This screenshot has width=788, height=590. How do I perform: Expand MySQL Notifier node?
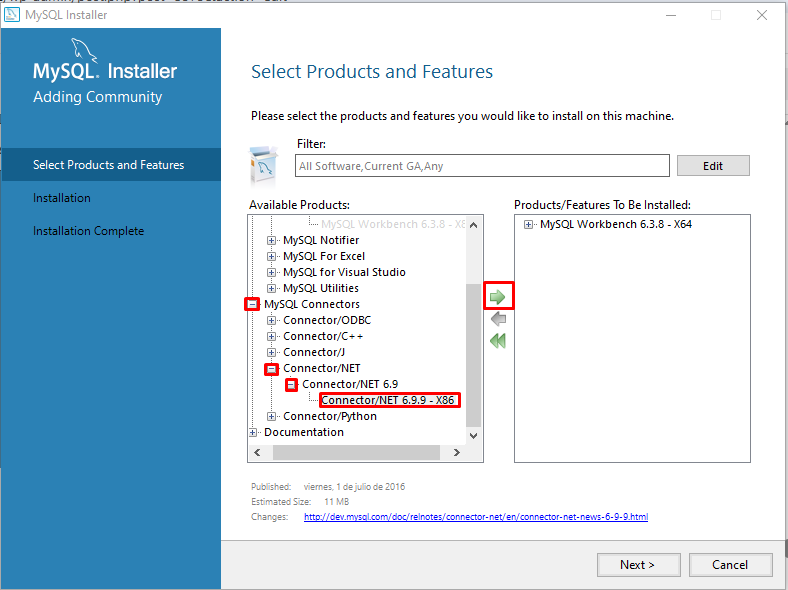pos(271,240)
